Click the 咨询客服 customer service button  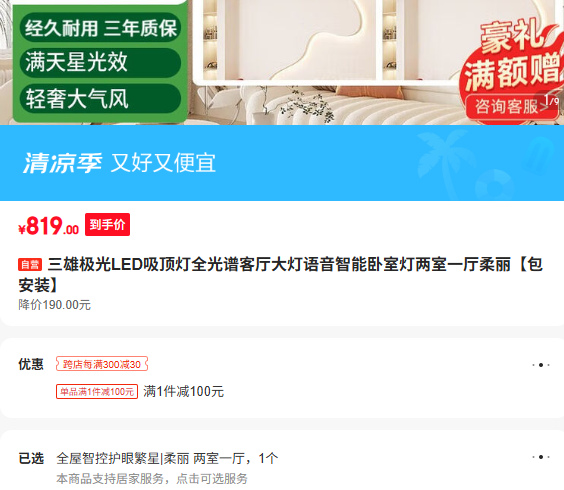(x=506, y=106)
